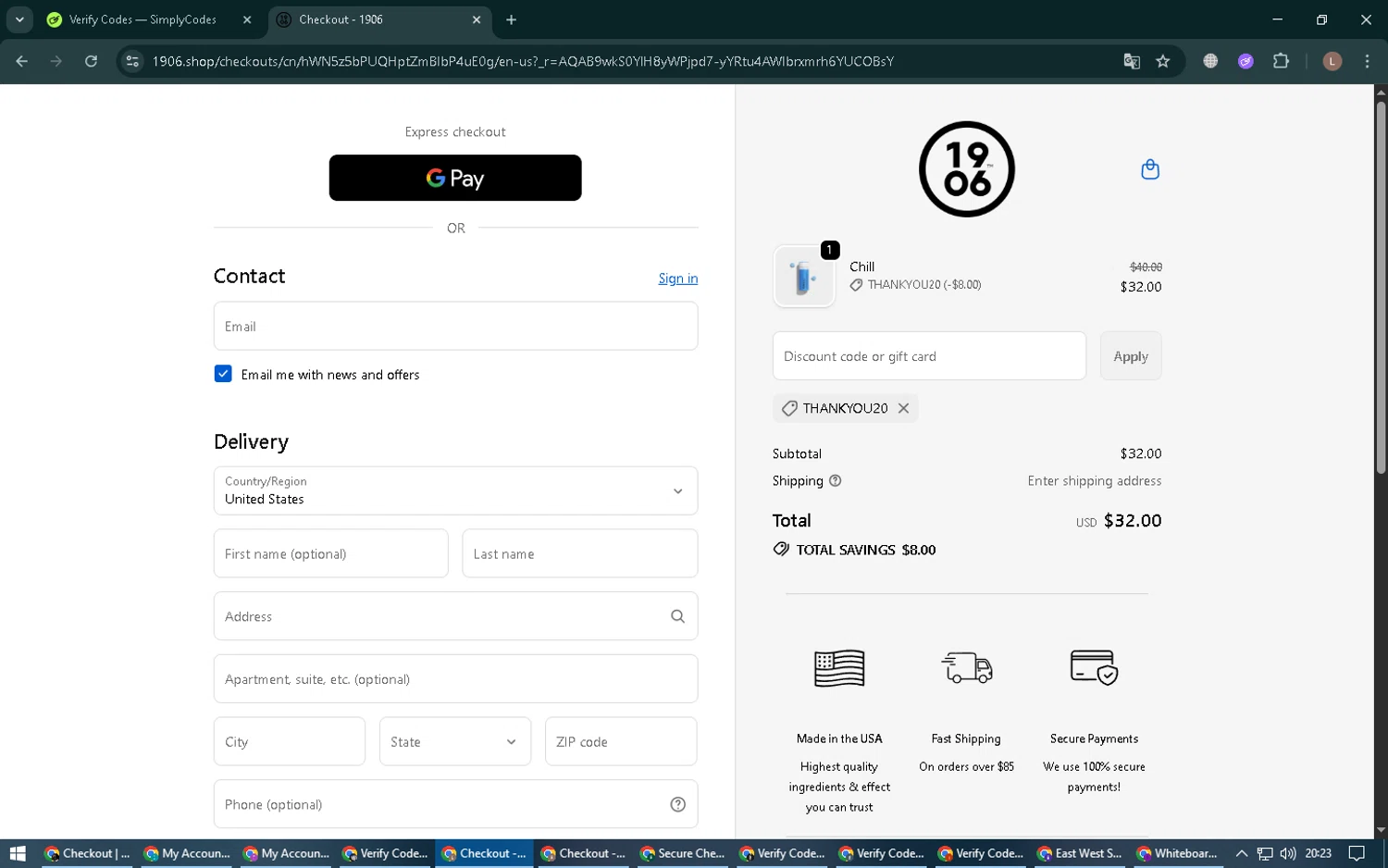
Task: Click the Translate this page icon
Action: pos(1132,61)
